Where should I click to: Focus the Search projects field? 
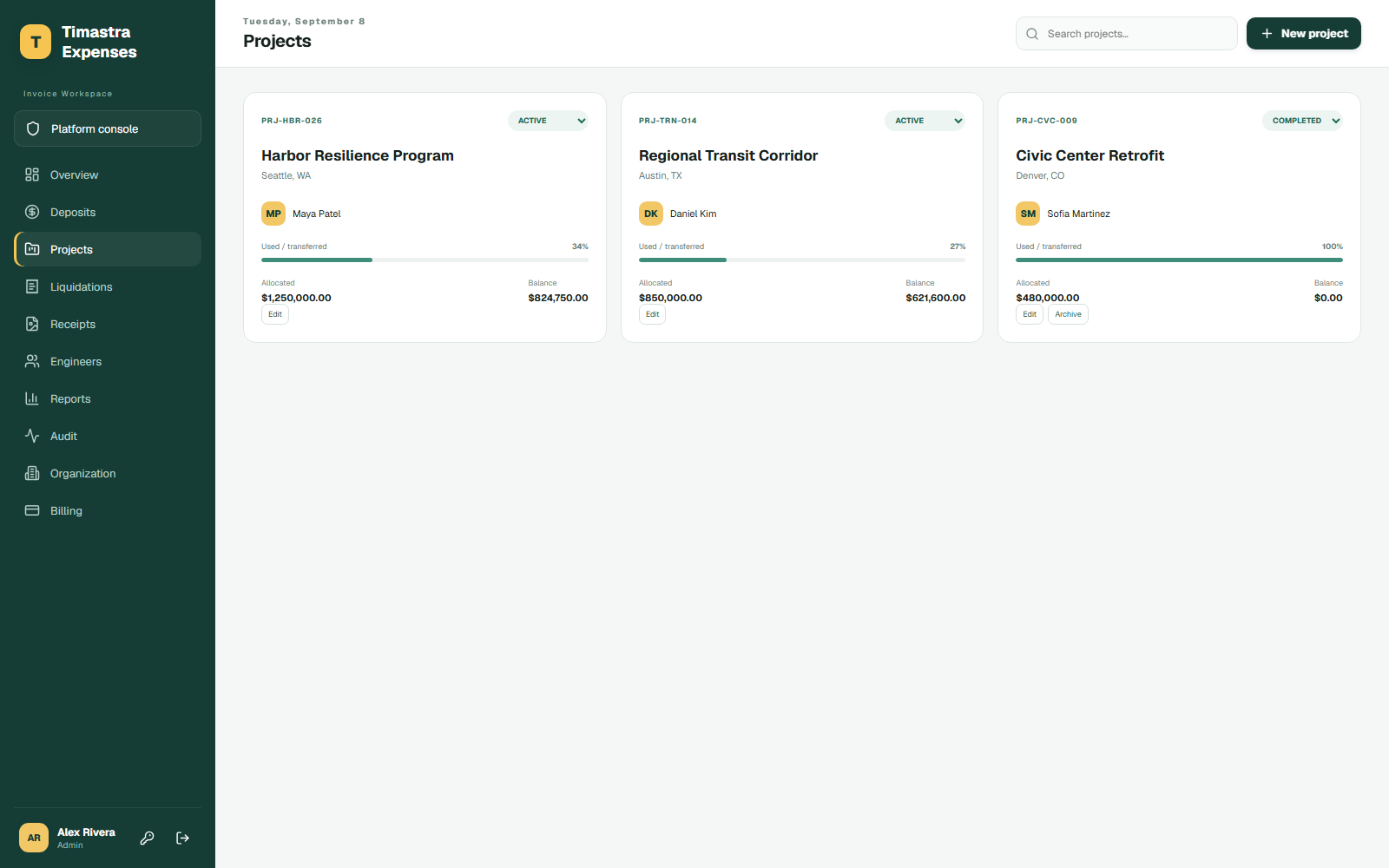(1127, 34)
